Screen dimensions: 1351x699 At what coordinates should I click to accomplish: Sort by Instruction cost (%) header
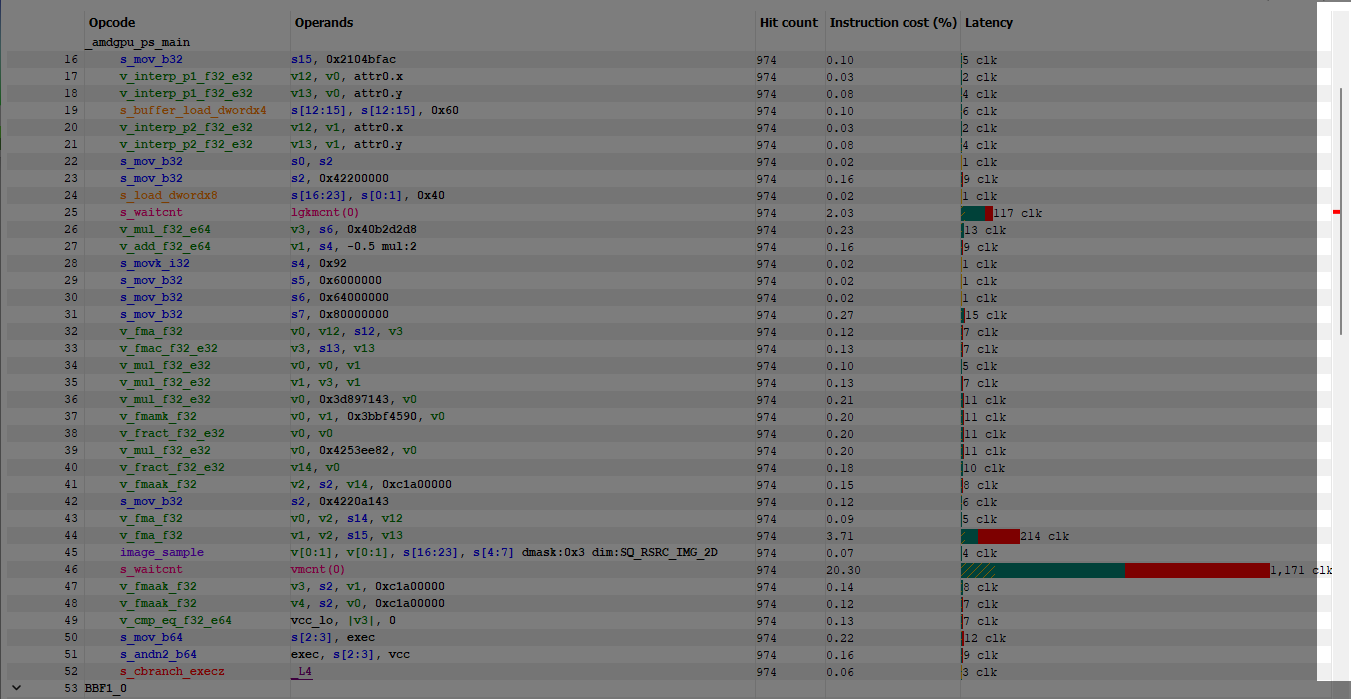tap(893, 22)
